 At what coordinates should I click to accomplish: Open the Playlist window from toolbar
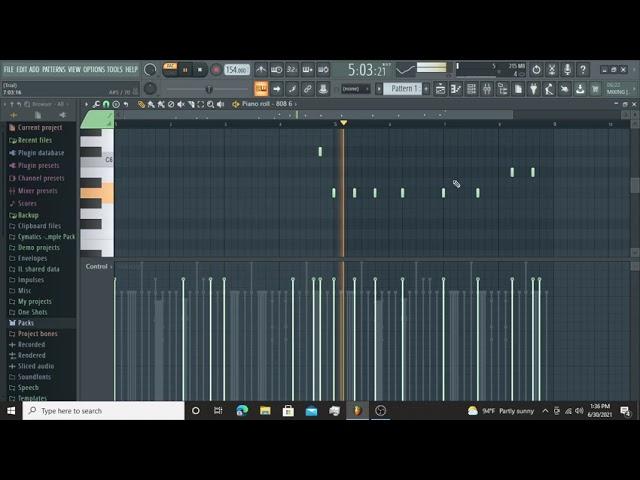440,89
